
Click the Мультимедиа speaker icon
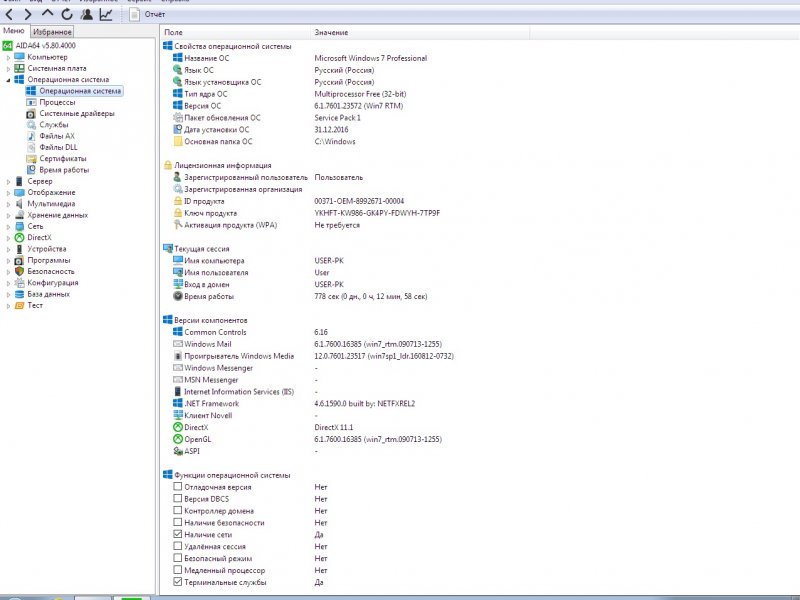click(x=19, y=204)
